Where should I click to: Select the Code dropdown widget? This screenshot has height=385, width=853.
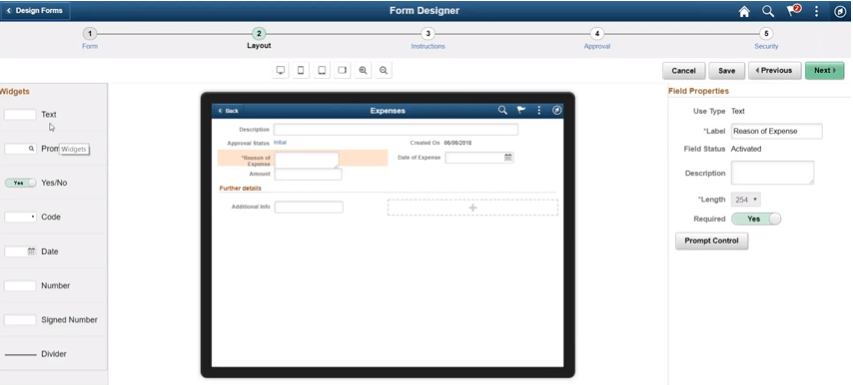20,217
